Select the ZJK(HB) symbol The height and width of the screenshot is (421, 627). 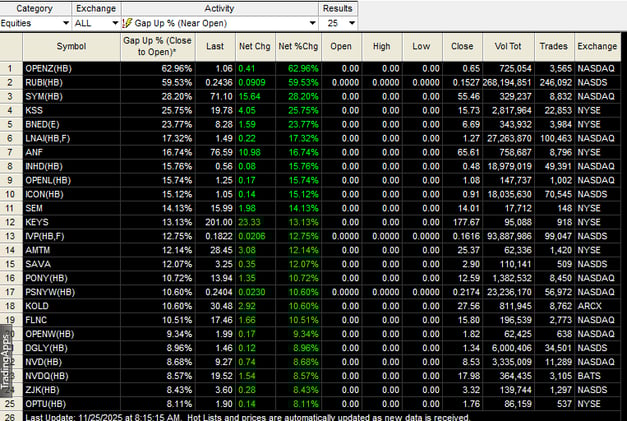42,390
